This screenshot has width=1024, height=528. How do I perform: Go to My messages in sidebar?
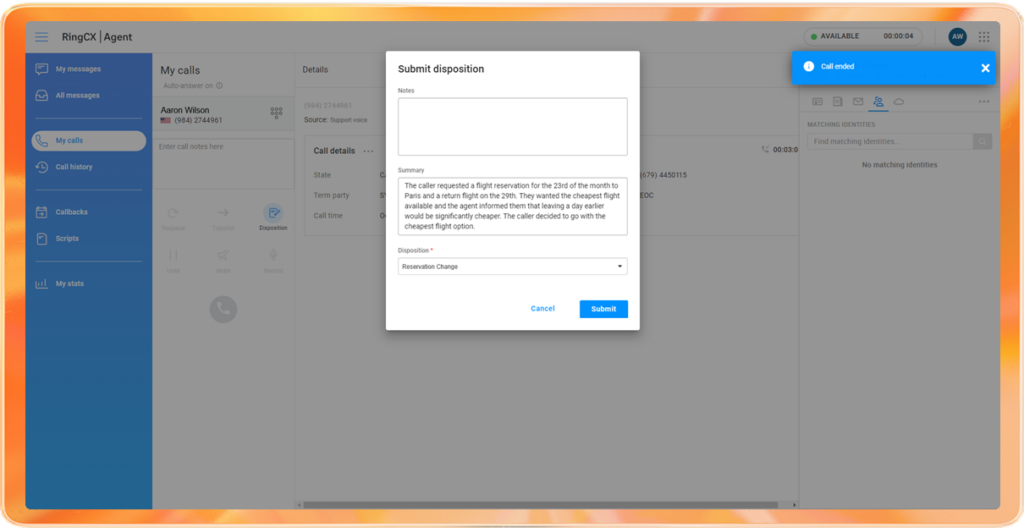tap(78, 69)
